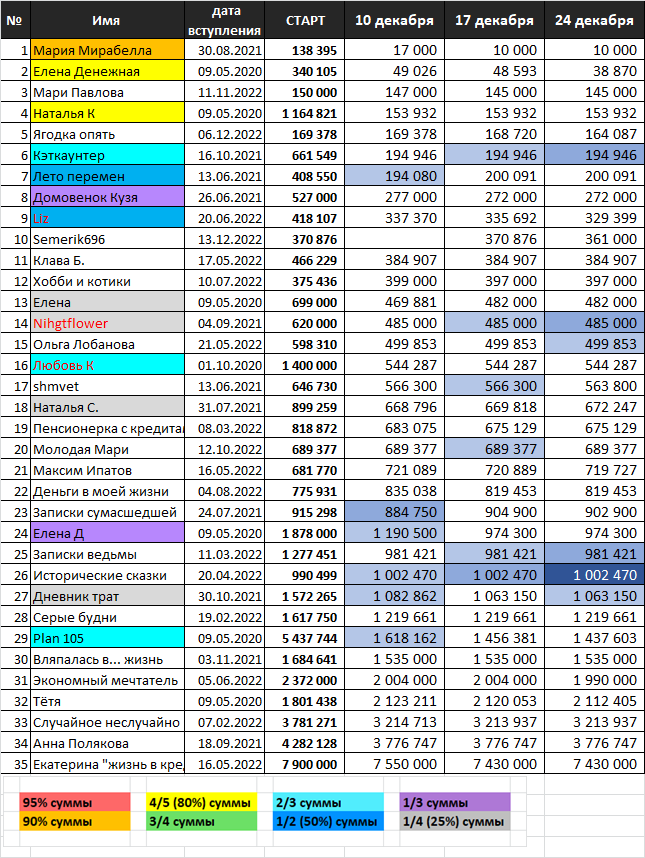Click the value '361 000'
Viewport: 645px width, 858px height.
tap(594, 239)
